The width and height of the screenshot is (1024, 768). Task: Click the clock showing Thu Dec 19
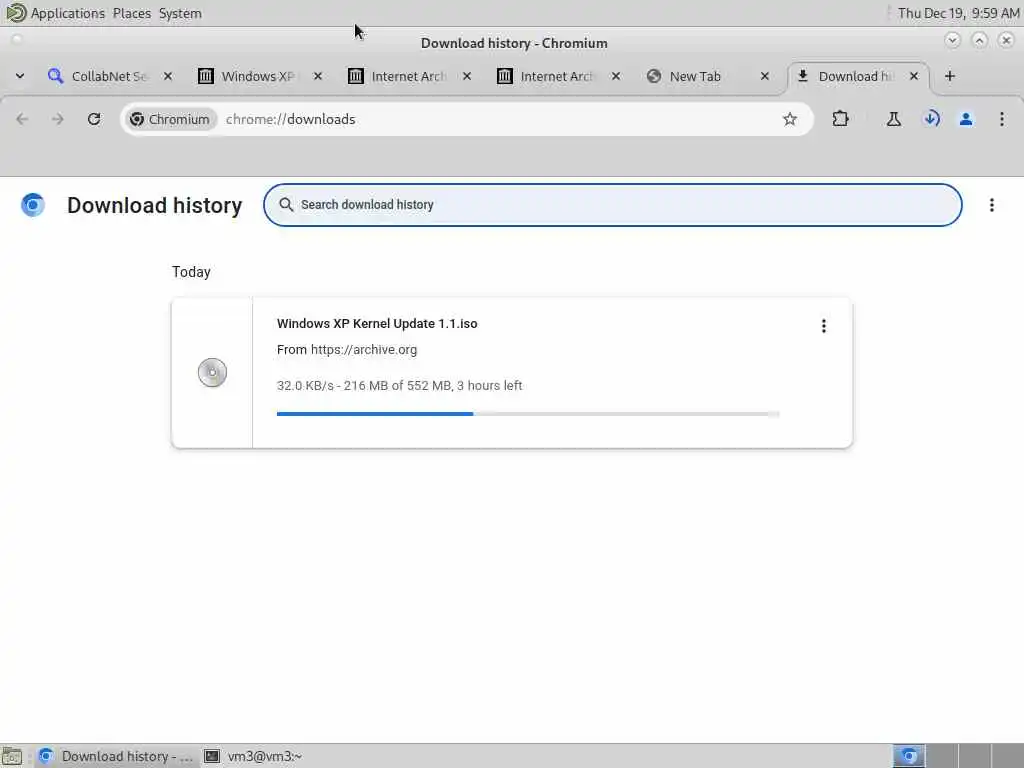(958, 13)
